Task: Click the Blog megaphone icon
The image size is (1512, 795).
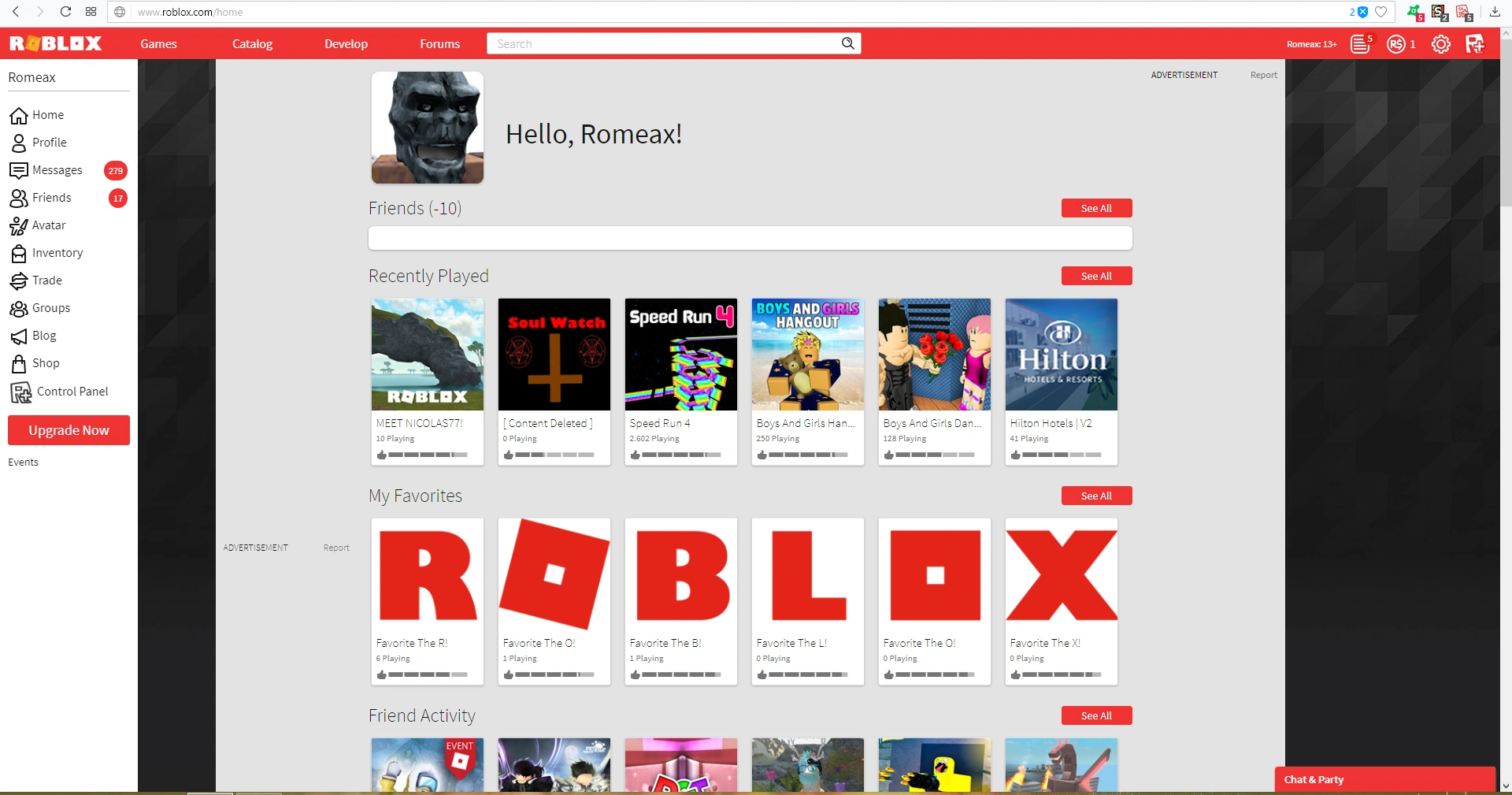Action: [x=19, y=336]
